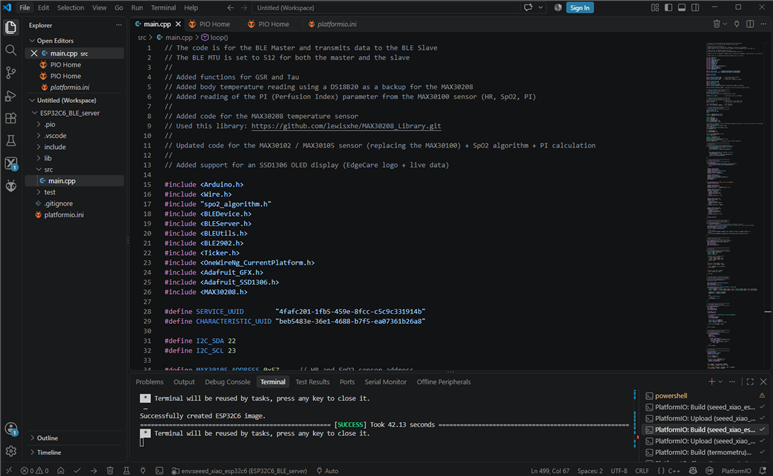Image resolution: width=773 pixels, height=476 pixels.
Task: Toggle bottom Panel visibility
Action: point(681,7)
